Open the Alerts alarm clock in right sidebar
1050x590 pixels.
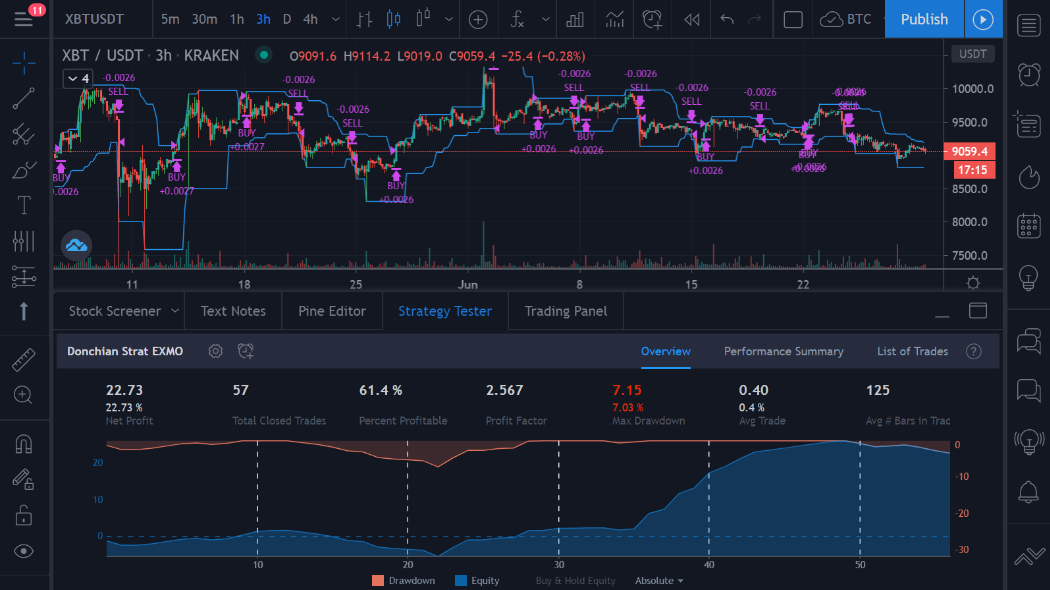1027,74
